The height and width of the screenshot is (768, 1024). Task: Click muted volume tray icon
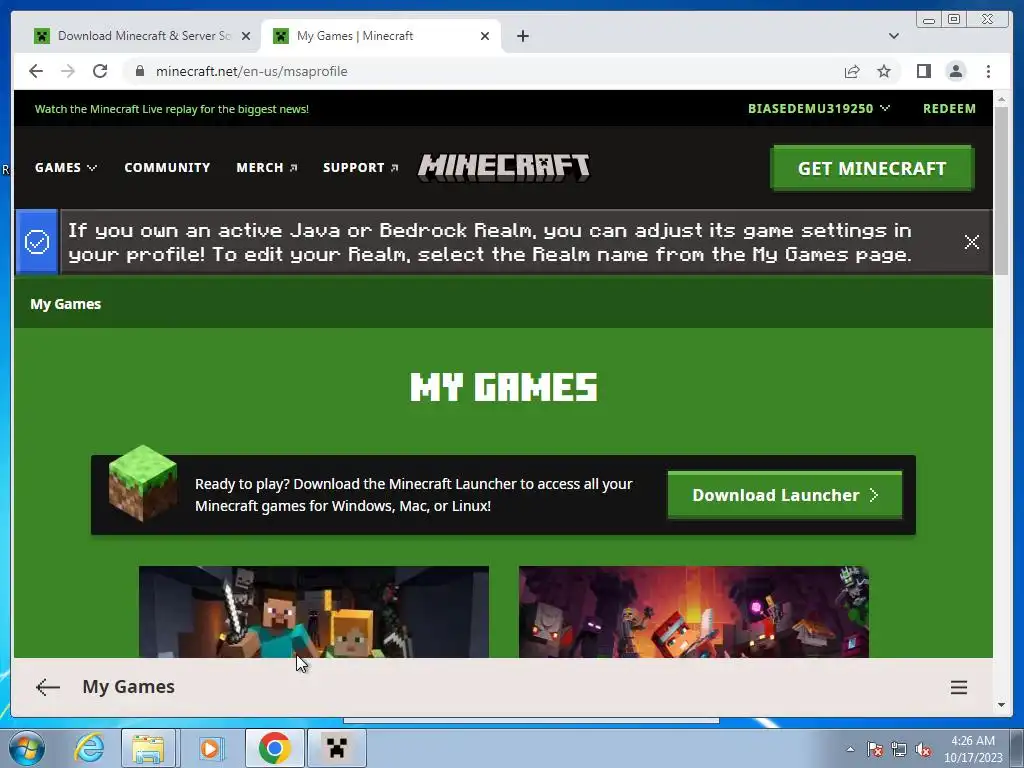(x=923, y=749)
